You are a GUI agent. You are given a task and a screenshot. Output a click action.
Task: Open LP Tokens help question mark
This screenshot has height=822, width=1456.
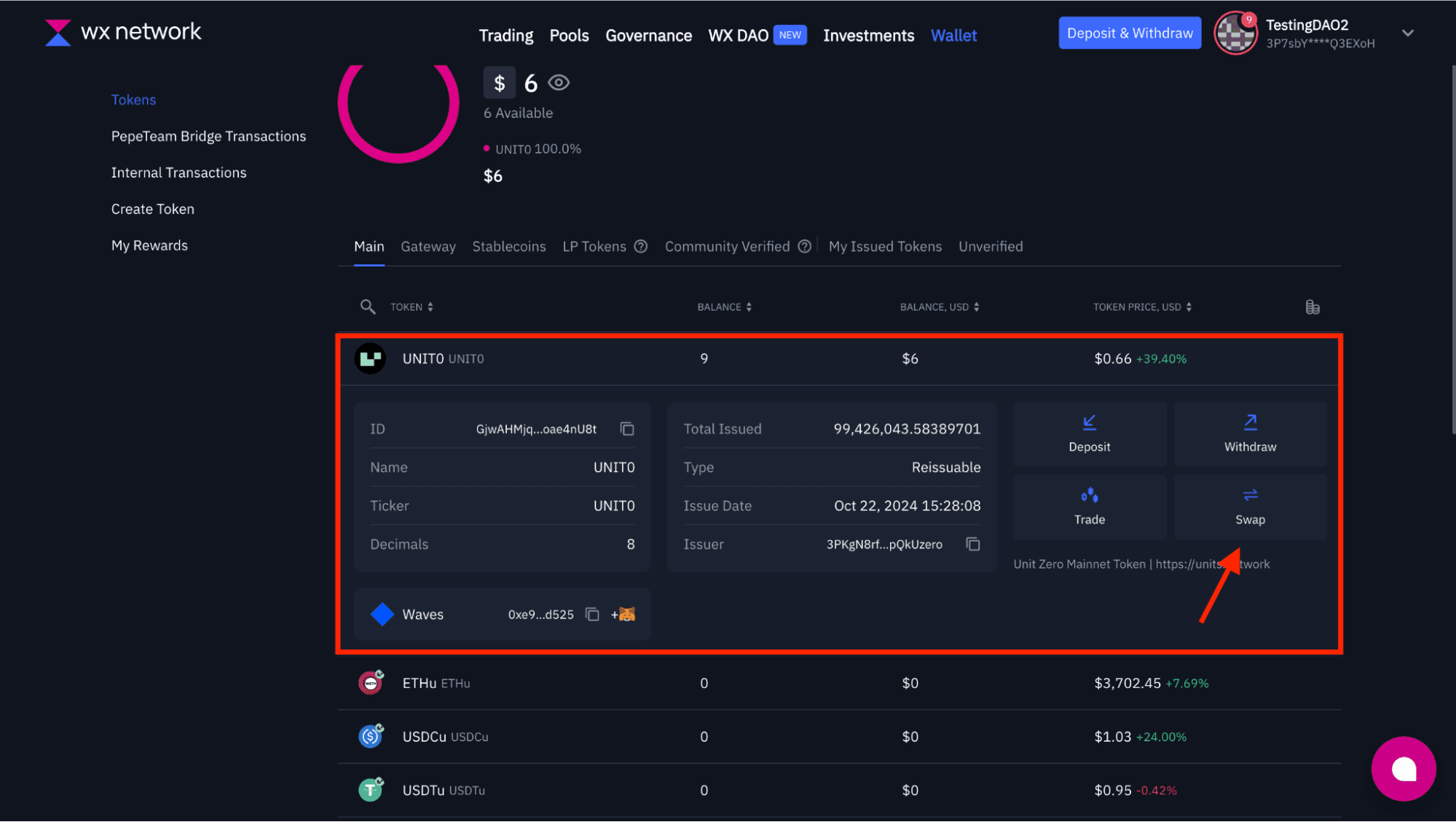[x=641, y=246]
